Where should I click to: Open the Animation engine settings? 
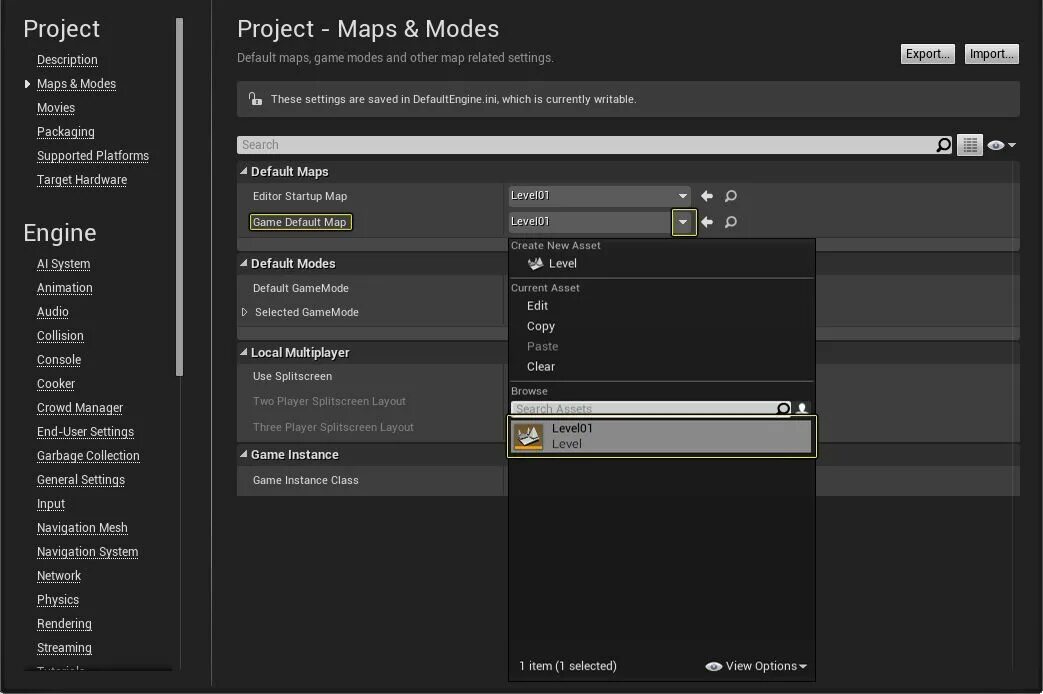click(x=65, y=288)
